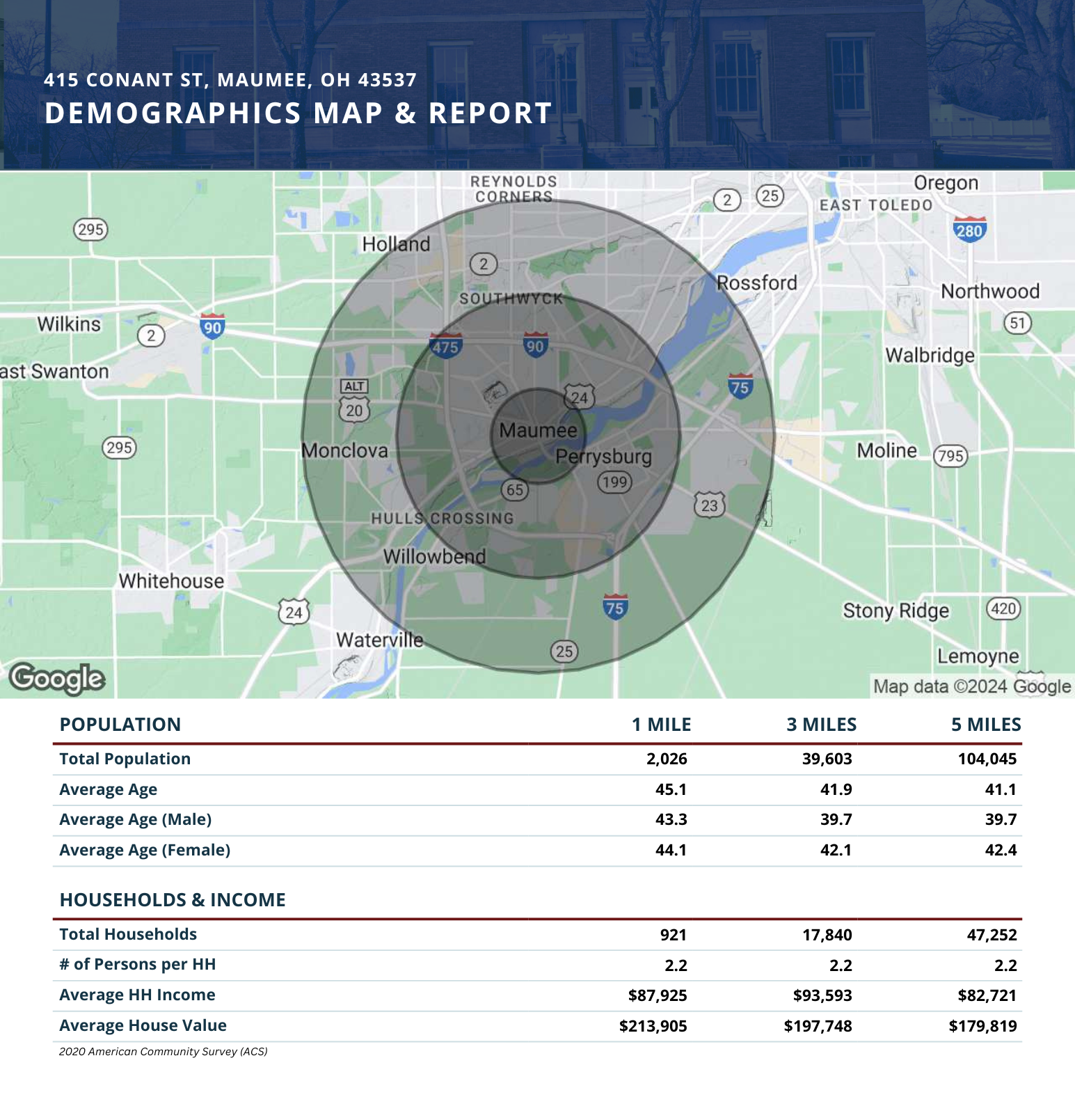The height and width of the screenshot is (1120, 1075).
Task: Click the Google logo on map
Action: click(x=57, y=678)
